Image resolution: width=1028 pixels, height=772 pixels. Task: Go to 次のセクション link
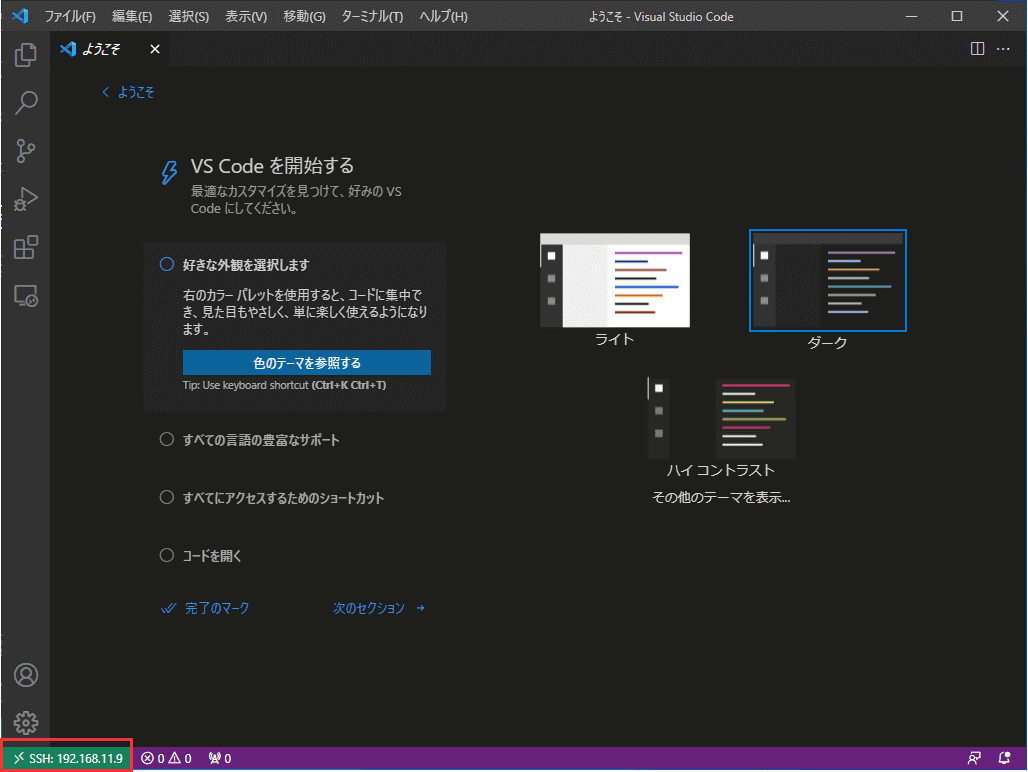378,608
